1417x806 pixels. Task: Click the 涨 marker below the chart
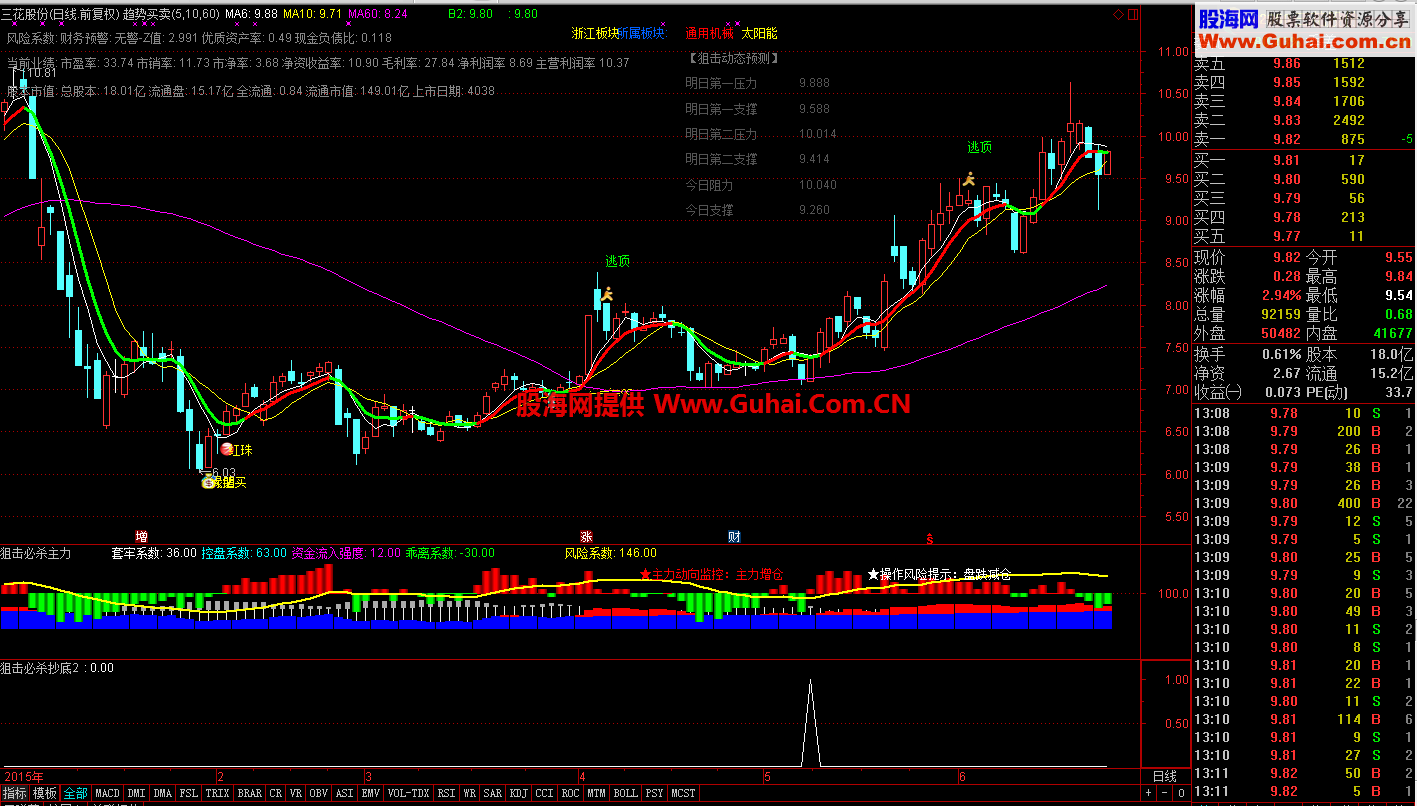coord(586,536)
